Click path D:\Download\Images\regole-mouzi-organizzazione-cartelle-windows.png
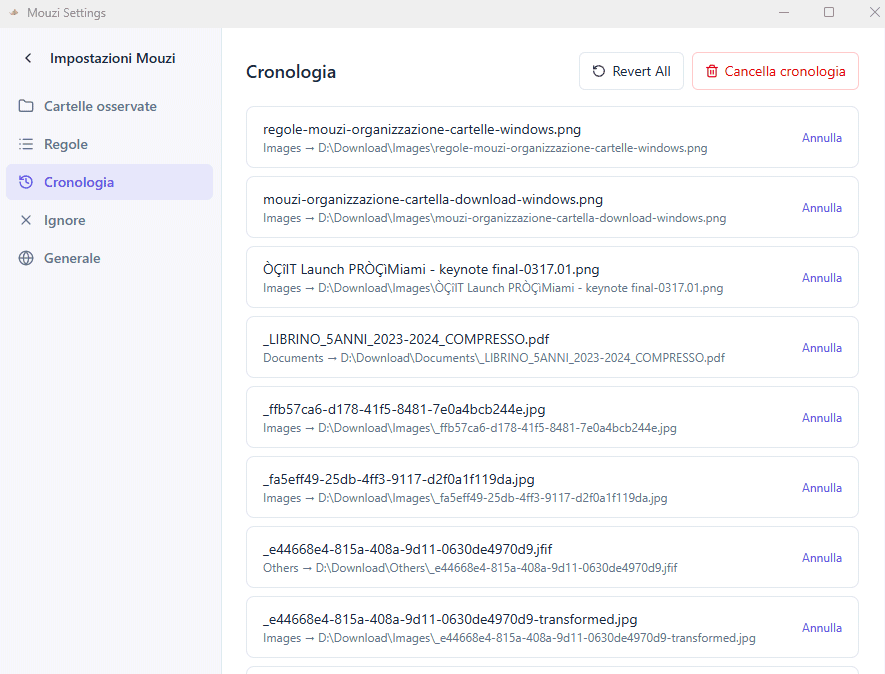The image size is (885, 674). 512,148
